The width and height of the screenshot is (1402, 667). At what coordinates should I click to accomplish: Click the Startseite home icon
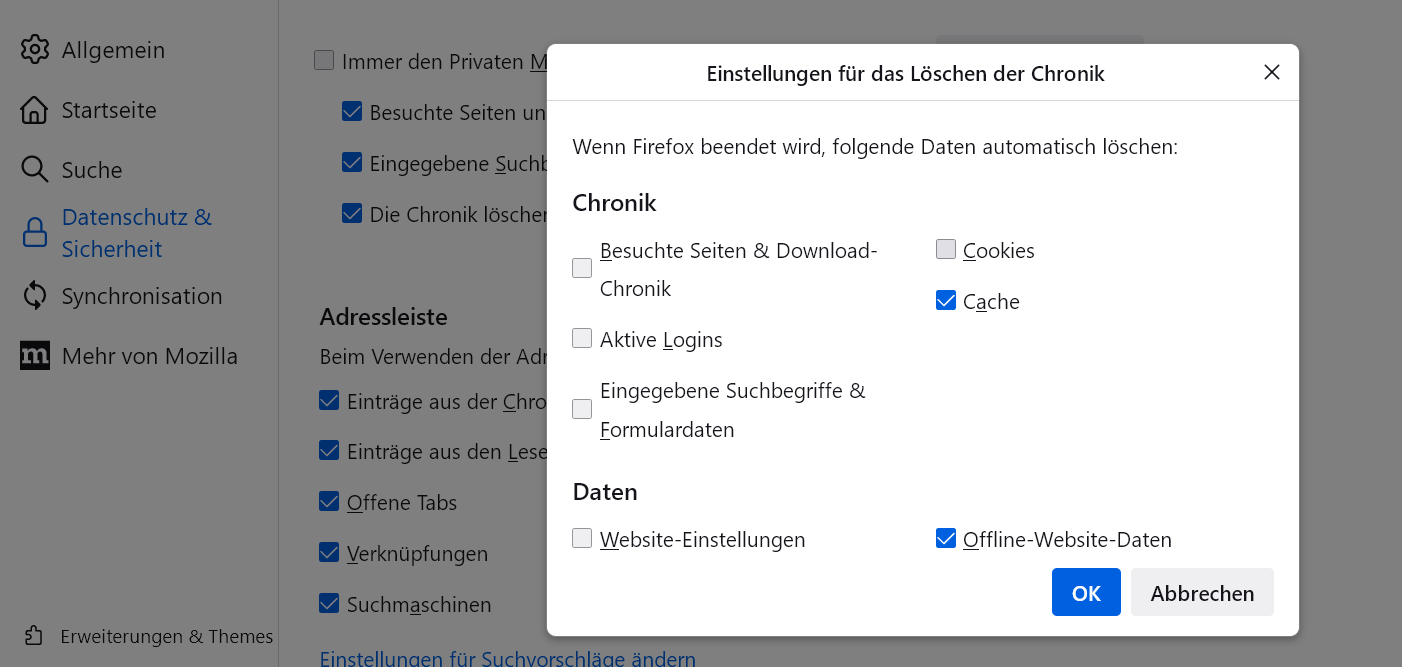[35, 110]
